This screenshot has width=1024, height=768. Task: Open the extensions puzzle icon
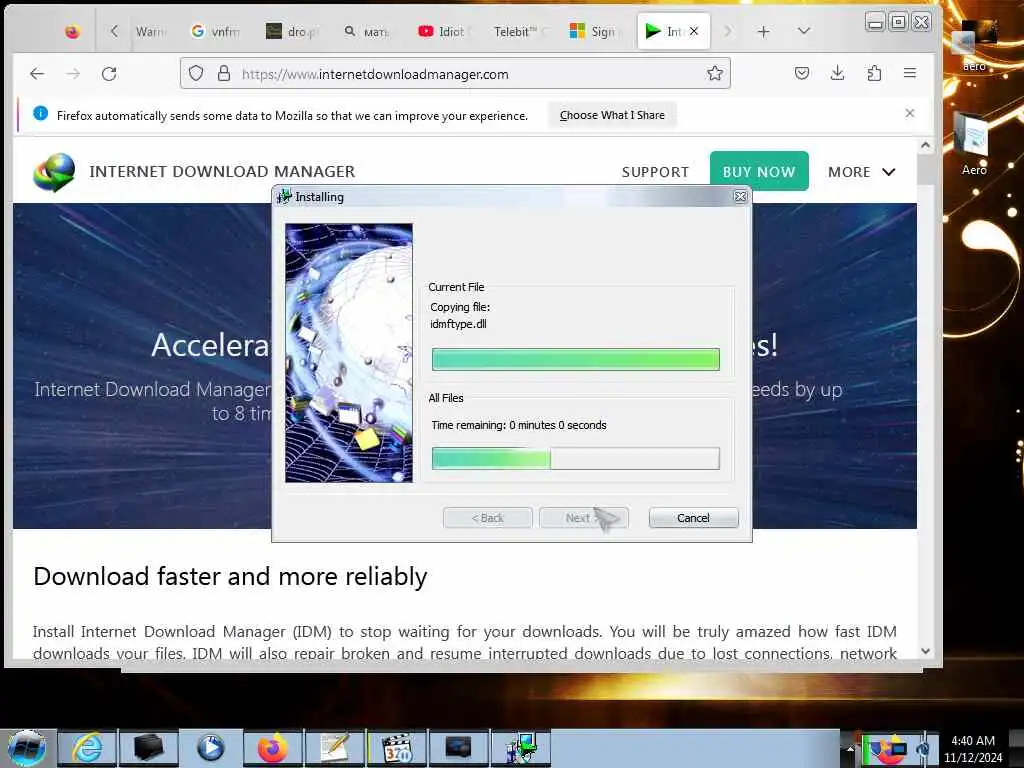(874, 73)
